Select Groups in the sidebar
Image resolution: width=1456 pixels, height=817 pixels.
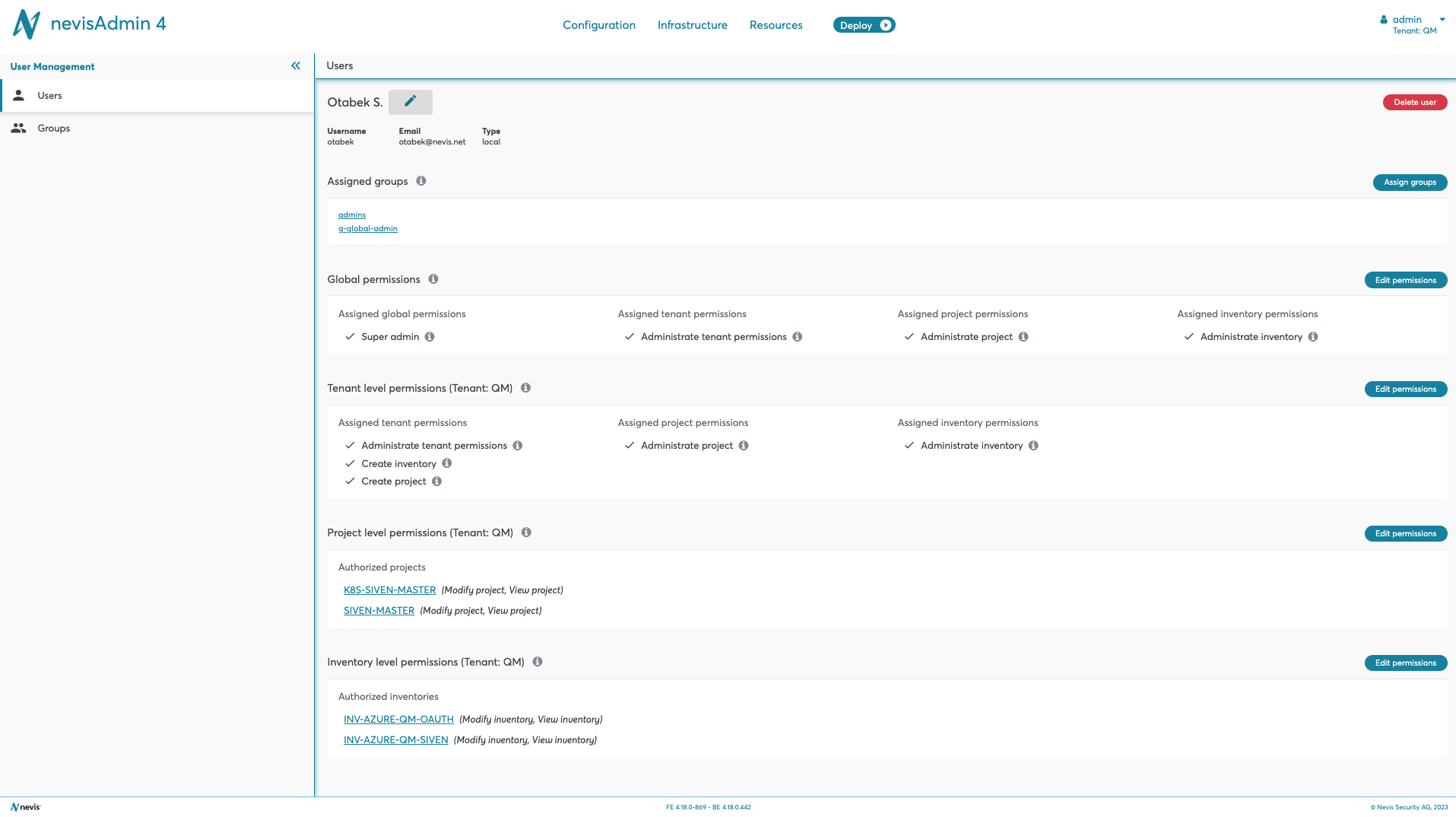click(x=53, y=129)
